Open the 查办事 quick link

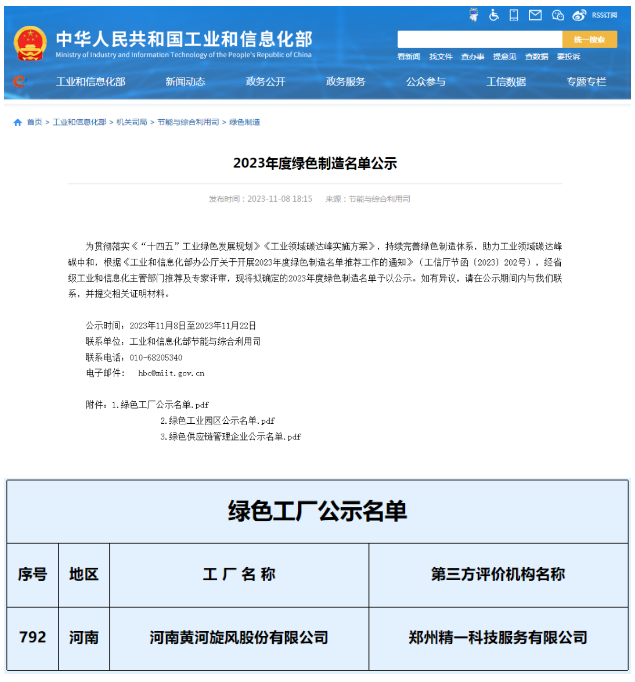(x=473, y=57)
